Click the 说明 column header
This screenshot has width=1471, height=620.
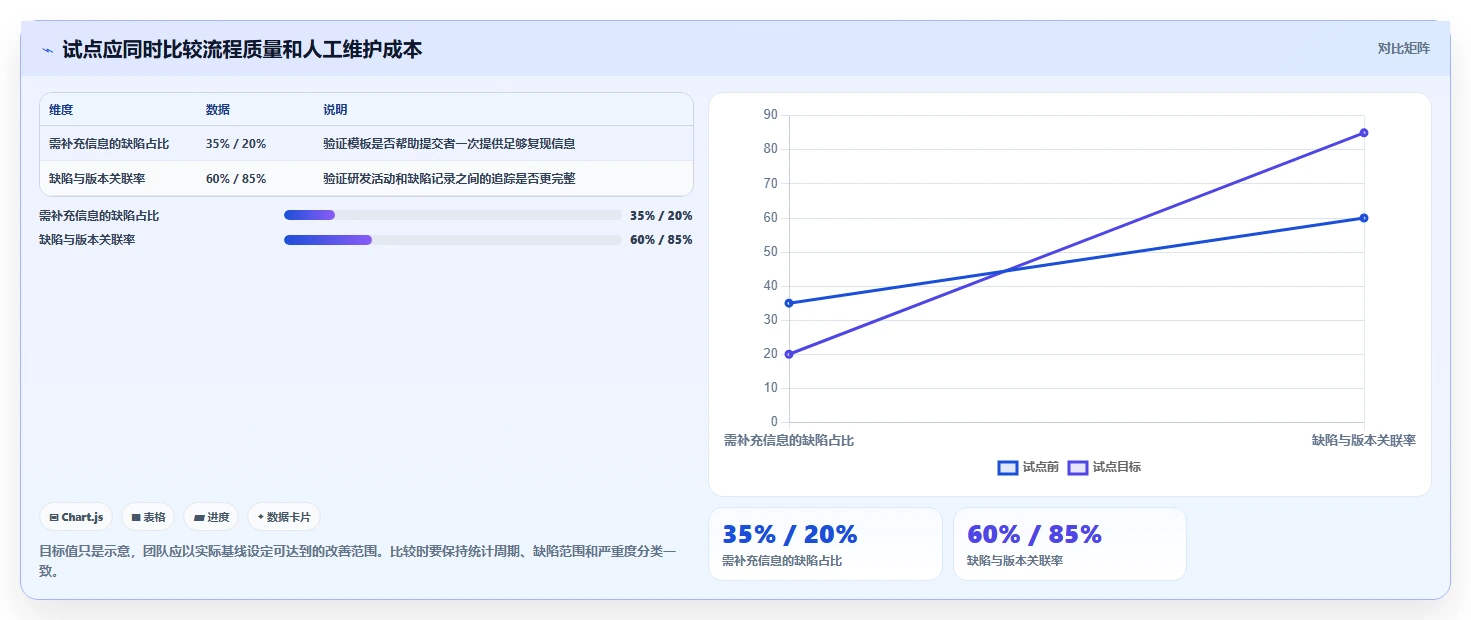tap(335, 110)
